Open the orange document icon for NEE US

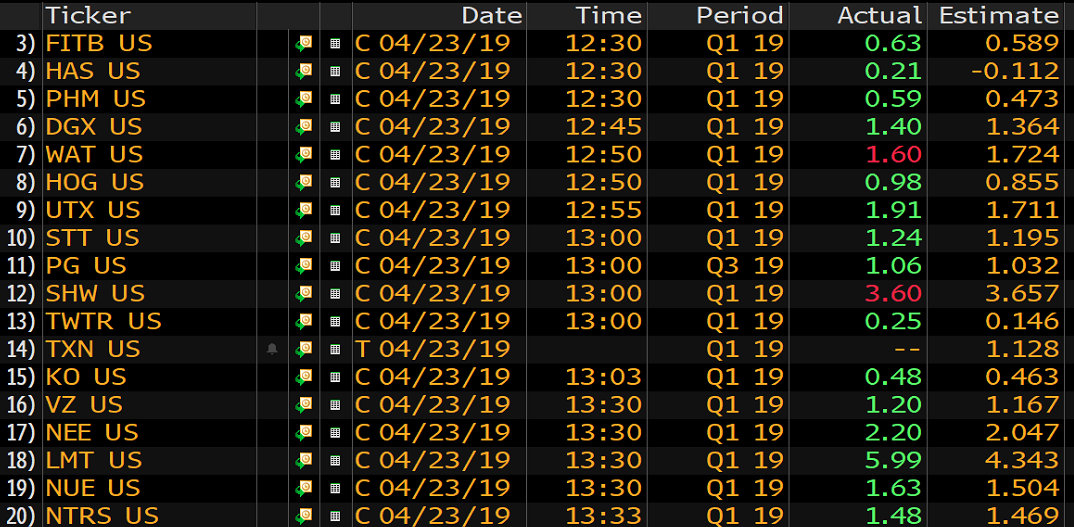pyautogui.click(x=303, y=432)
